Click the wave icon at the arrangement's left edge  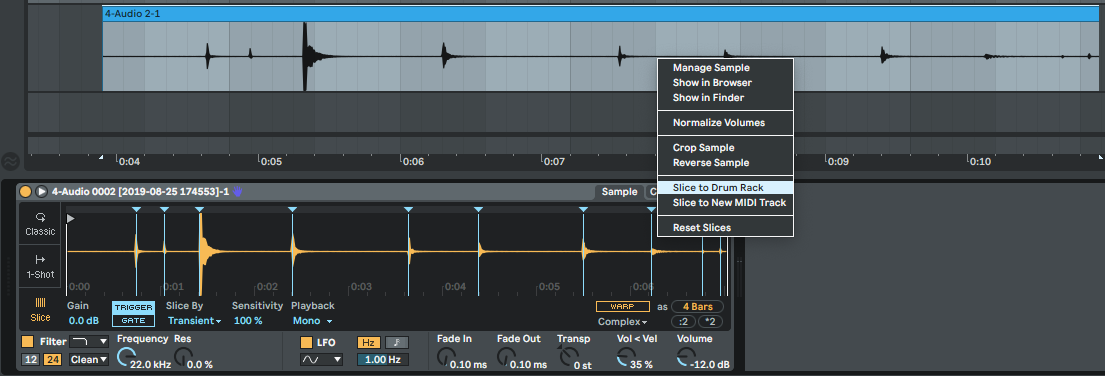point(10,161)
